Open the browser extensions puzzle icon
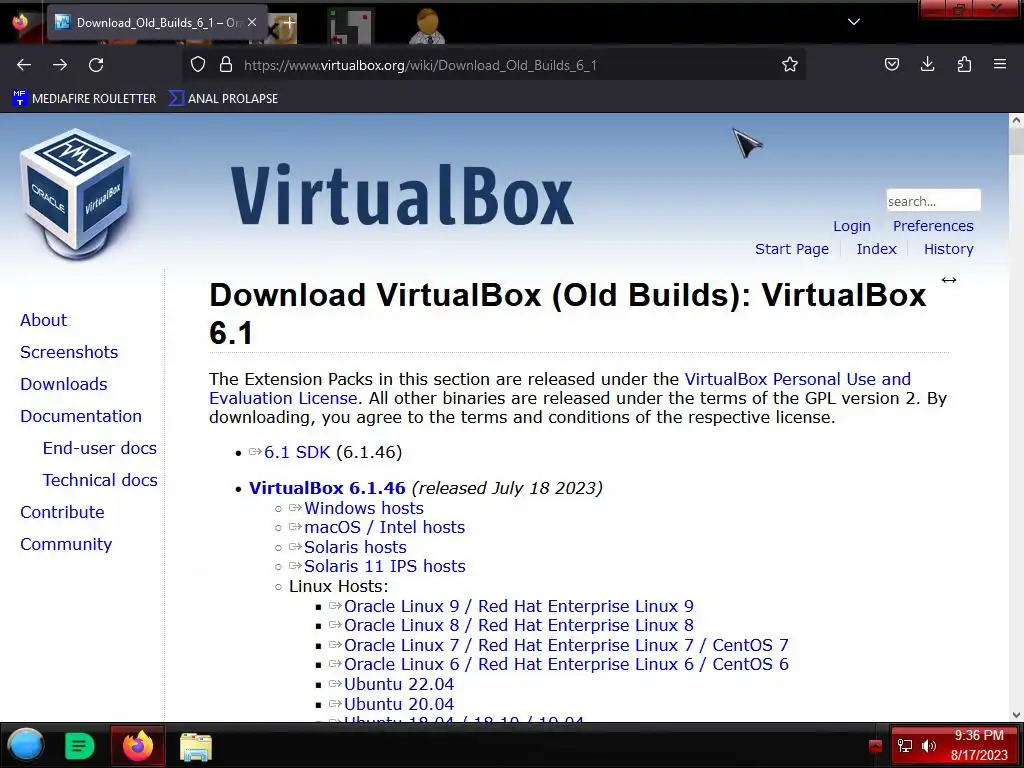Screen dimensions: 1024x768 (x=964, y=65)
